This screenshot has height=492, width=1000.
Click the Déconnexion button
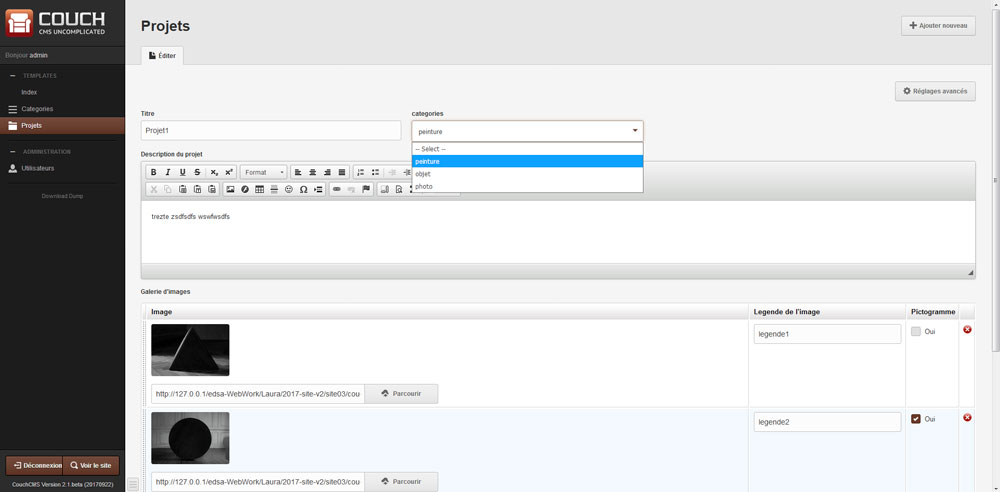pos(34,465)
